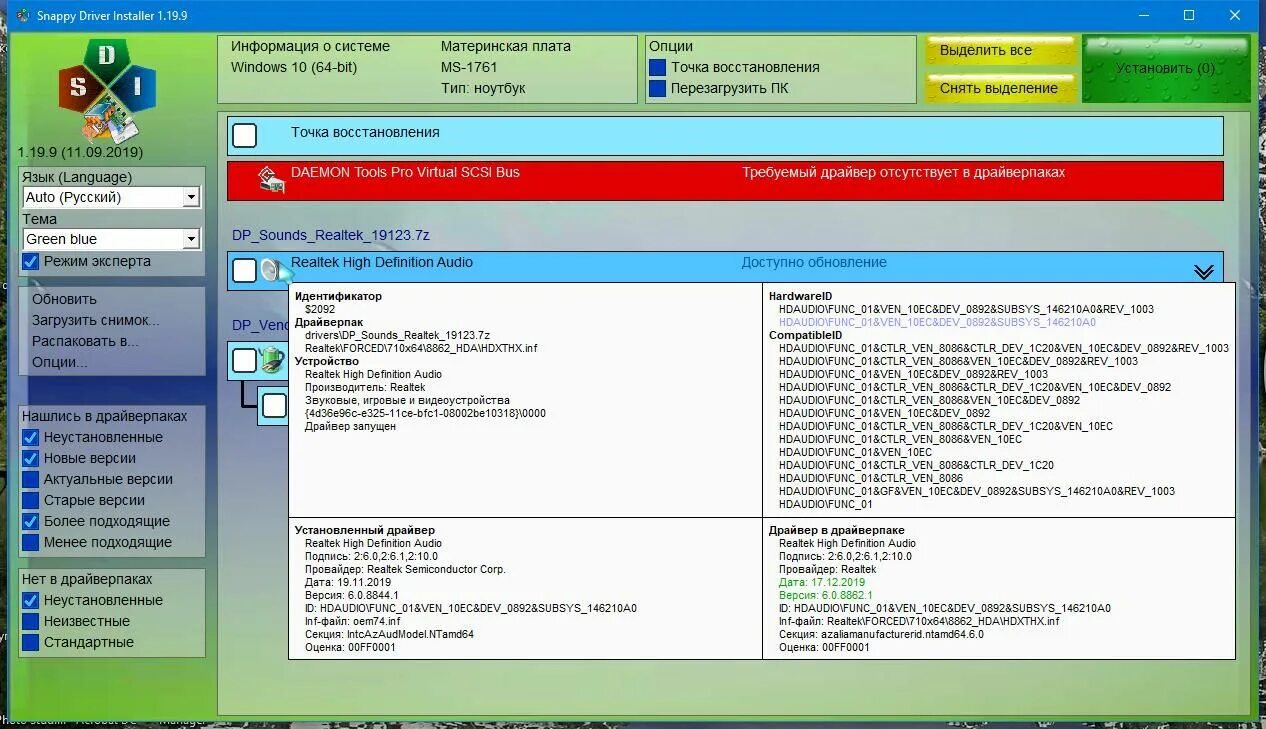The height and width of the screenshot is (729, 1266).
Task: Expand the Realtek High Definition Audio details chevron
Action: point(1204,272)
